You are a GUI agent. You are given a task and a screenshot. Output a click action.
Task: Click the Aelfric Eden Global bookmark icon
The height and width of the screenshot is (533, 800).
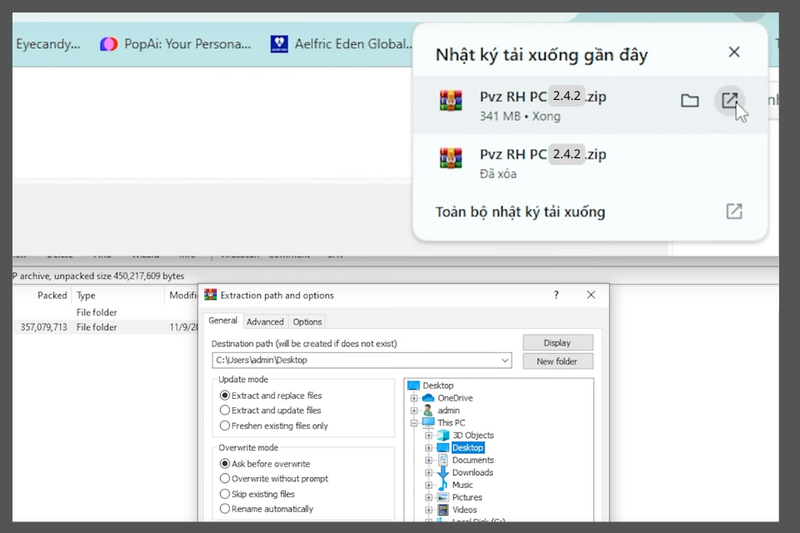click(279, 44)
